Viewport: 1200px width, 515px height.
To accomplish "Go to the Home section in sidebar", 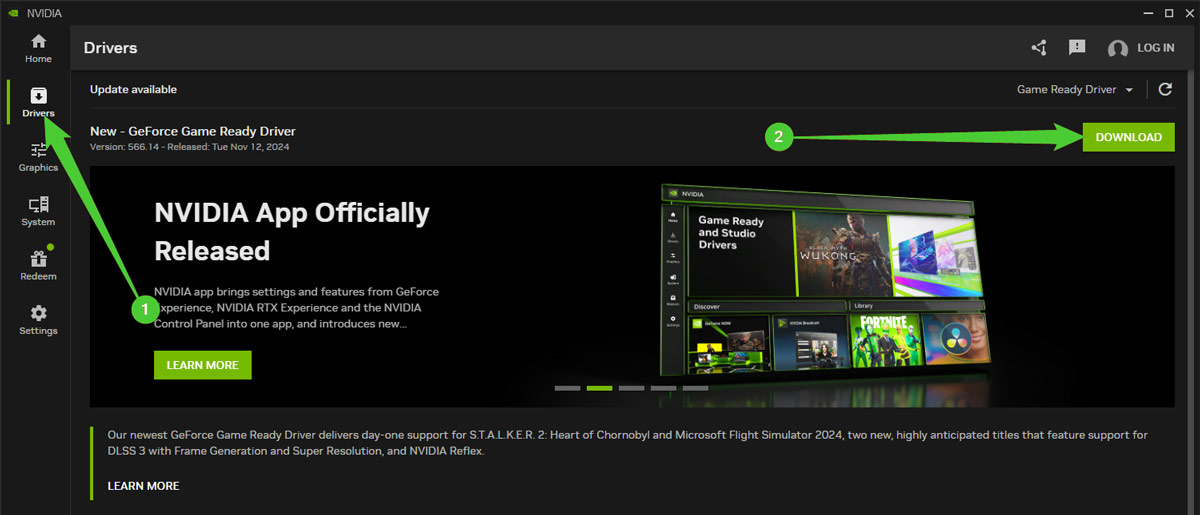I will coord(38,47).
